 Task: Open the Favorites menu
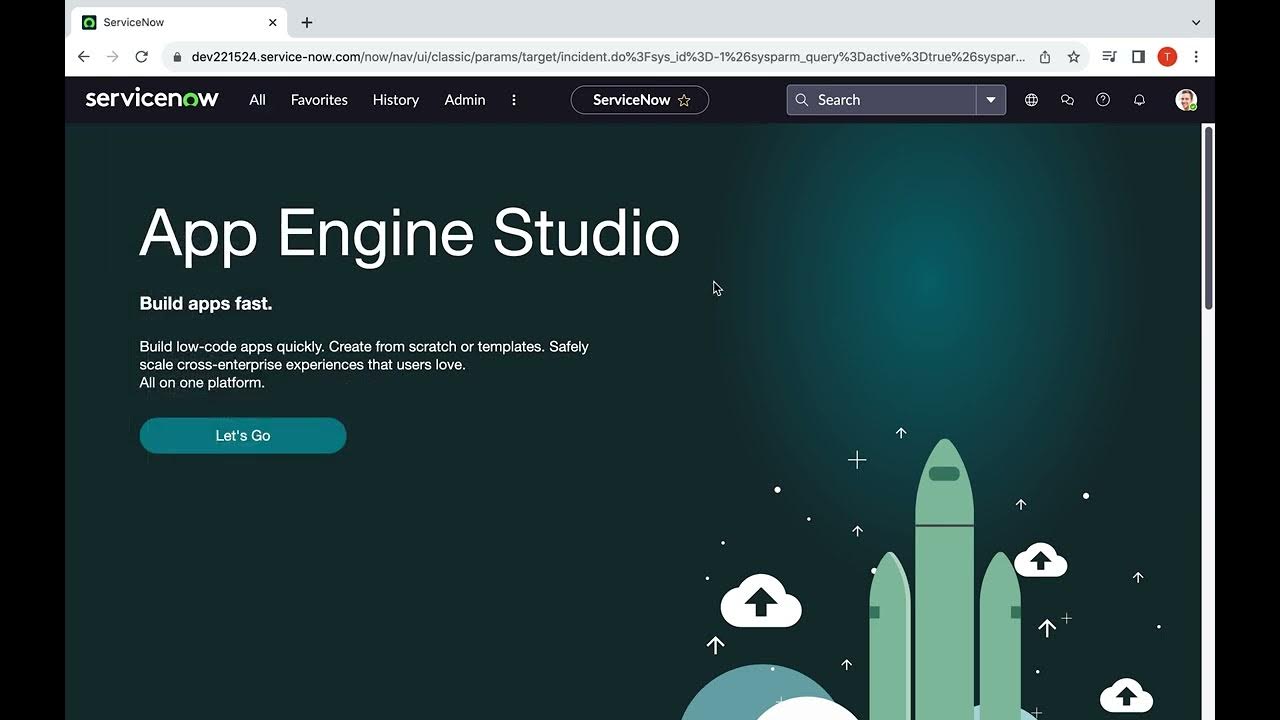pos(319,100)
